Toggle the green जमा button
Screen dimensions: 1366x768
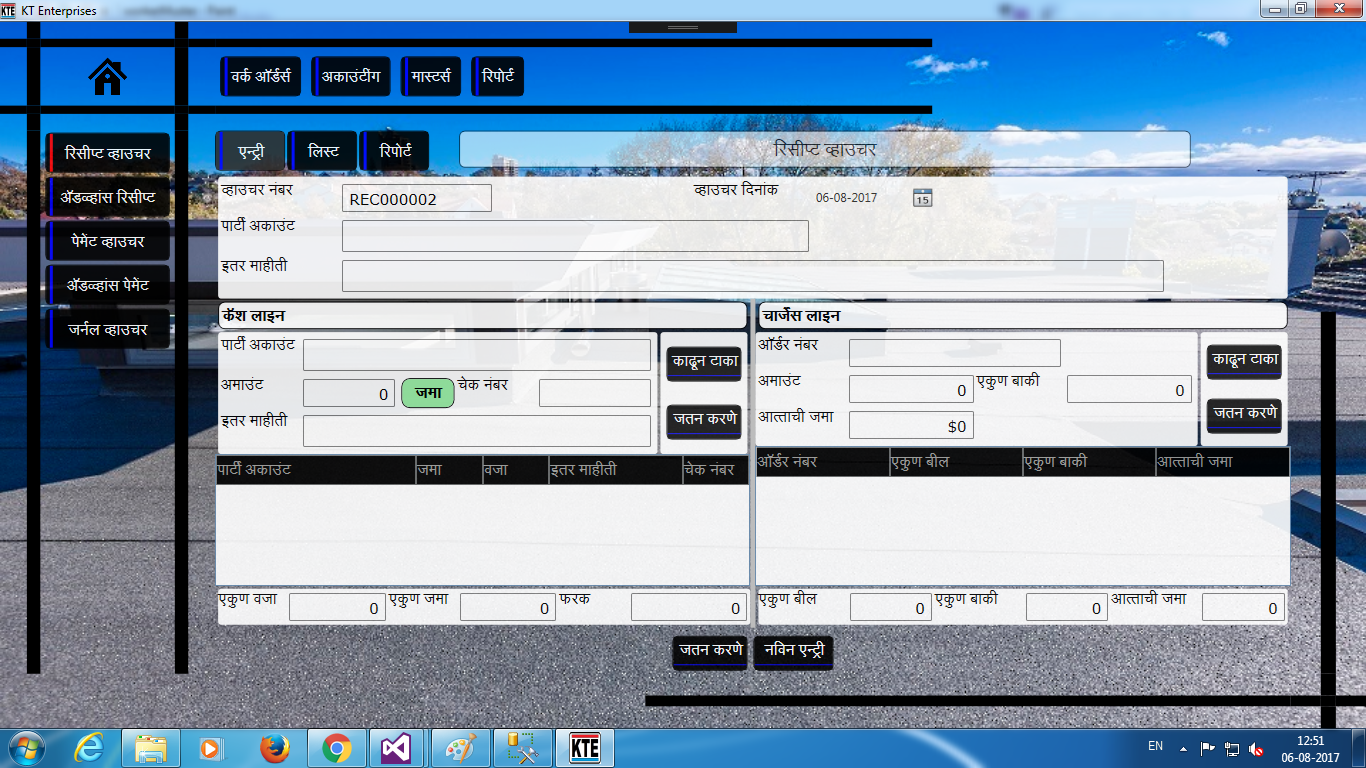pyautogui.click(x=428, y=394)
